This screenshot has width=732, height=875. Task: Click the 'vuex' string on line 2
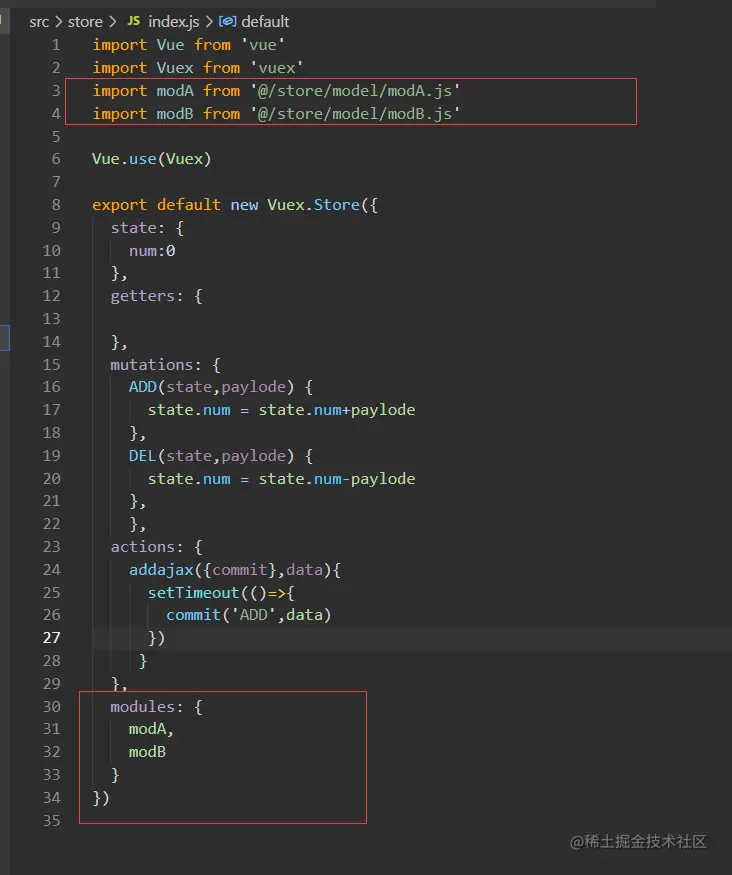[277, 68]
